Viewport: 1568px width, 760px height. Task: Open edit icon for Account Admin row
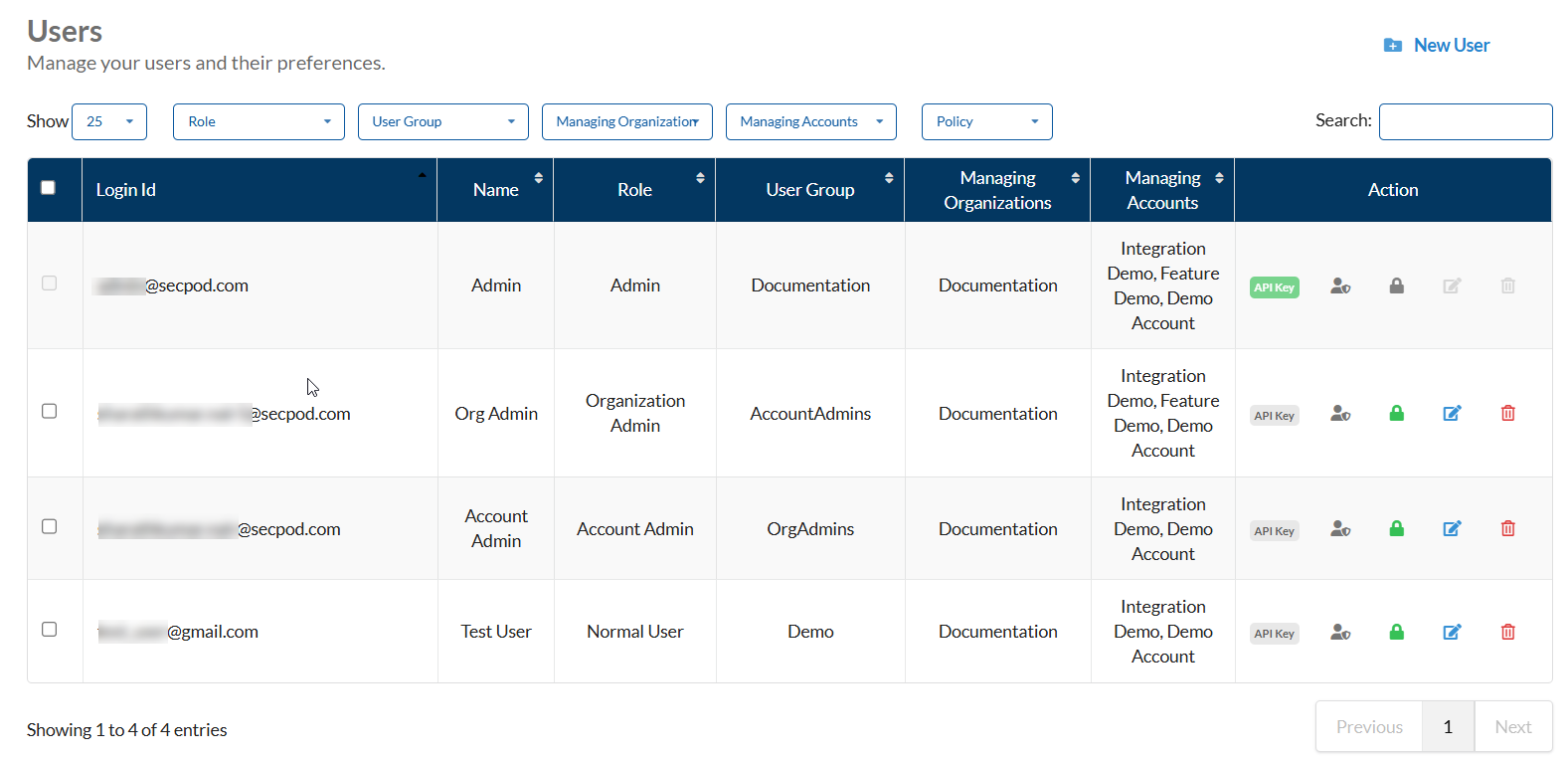(1452, 529)
